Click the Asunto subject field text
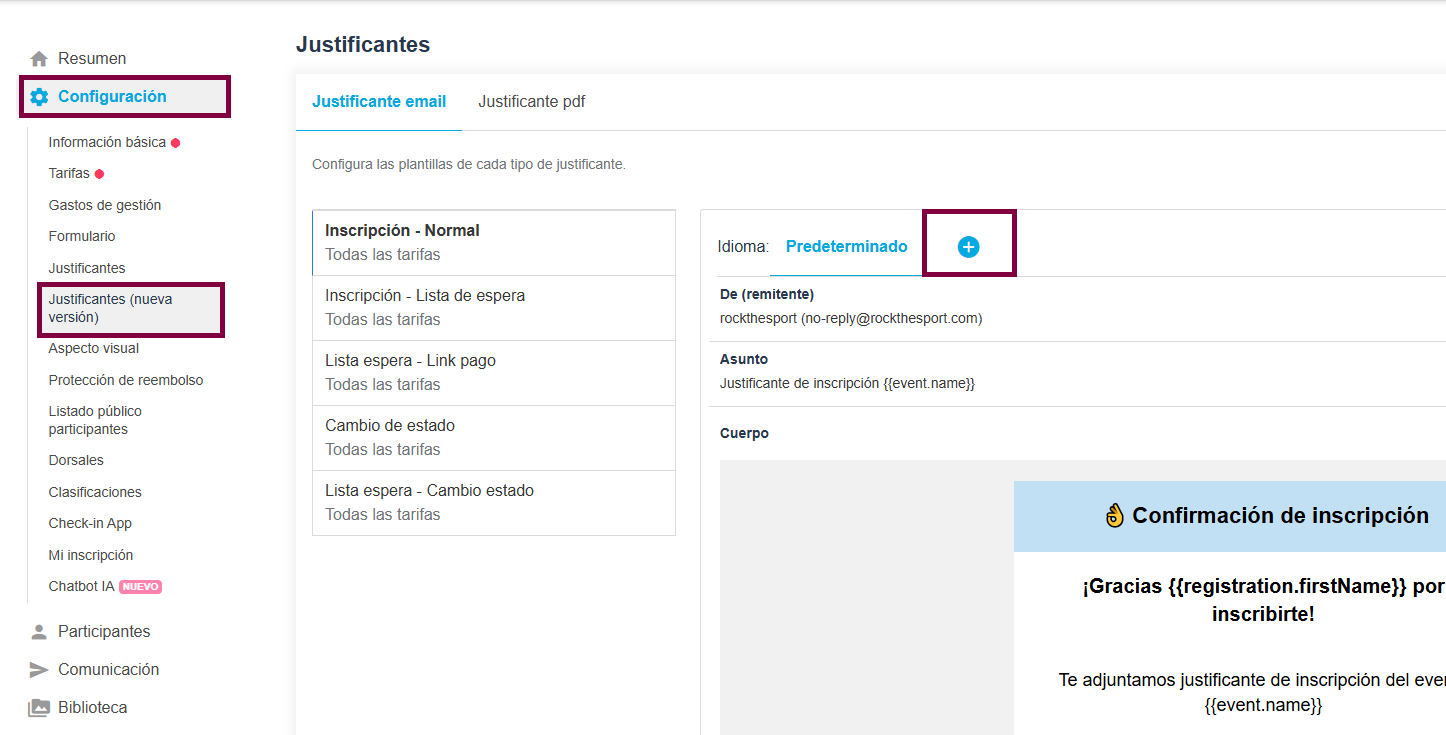The image size is (1446, 735). [846, 384]
